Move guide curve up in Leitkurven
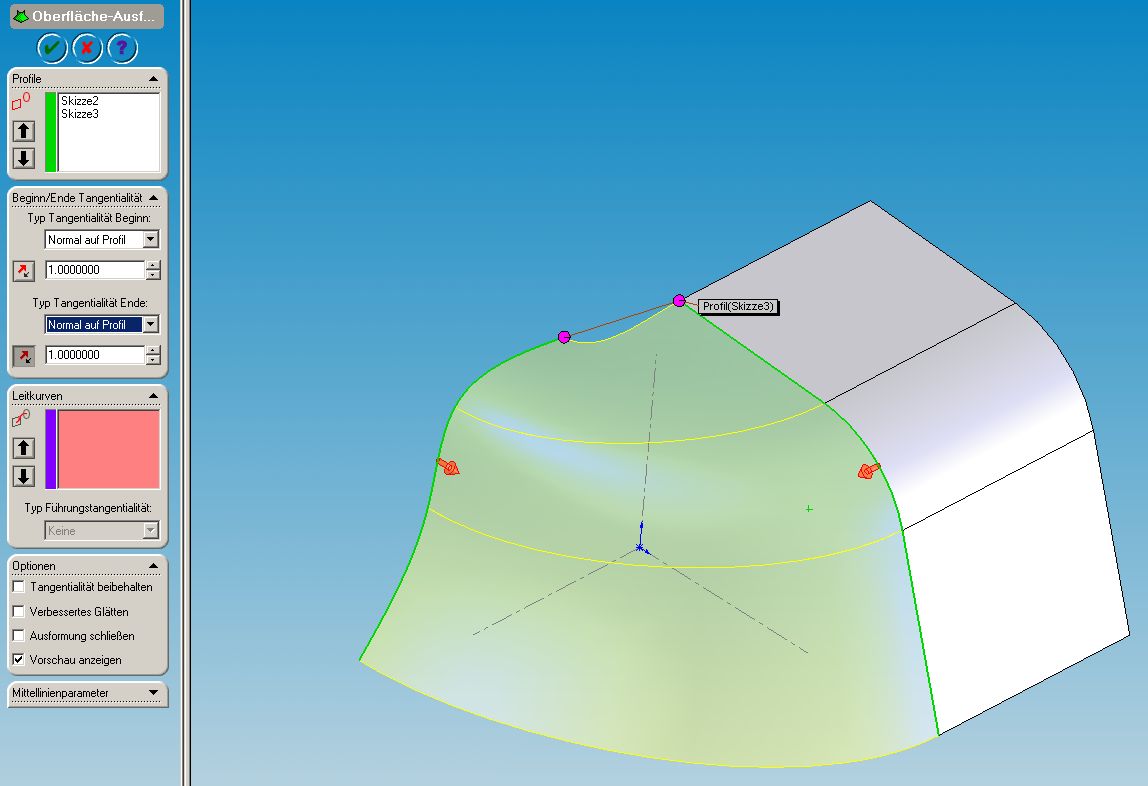Viewport: 1148px width, 786px height. pos(23,448)
